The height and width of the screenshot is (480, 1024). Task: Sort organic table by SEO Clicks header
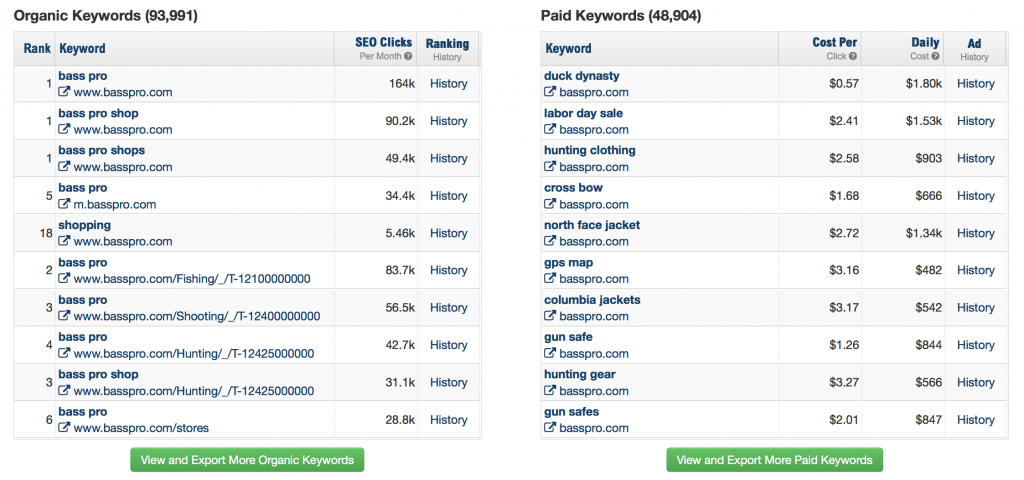[383, 42]
